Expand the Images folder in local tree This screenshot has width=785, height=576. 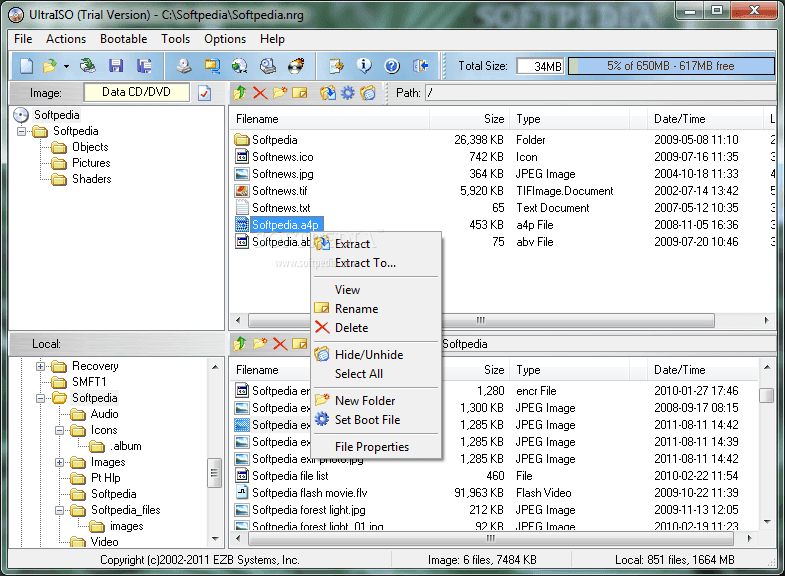[x=60, y=462]
